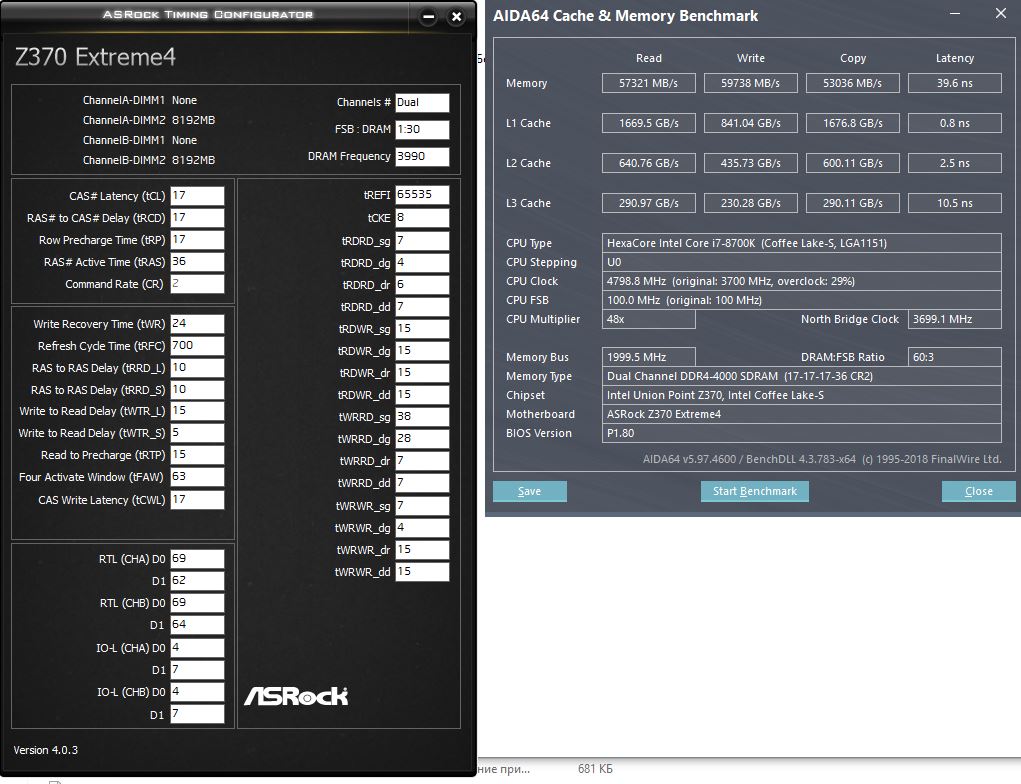
Task: Click the ChannelB-DIMM2 8192MB entry
Action: (x=148, y=160)
